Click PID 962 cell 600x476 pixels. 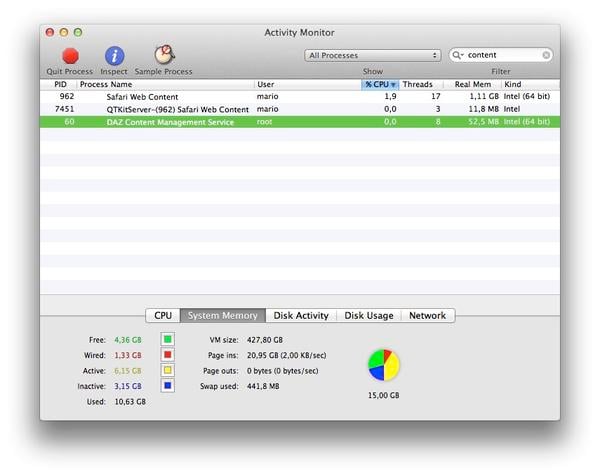[67, 96]
